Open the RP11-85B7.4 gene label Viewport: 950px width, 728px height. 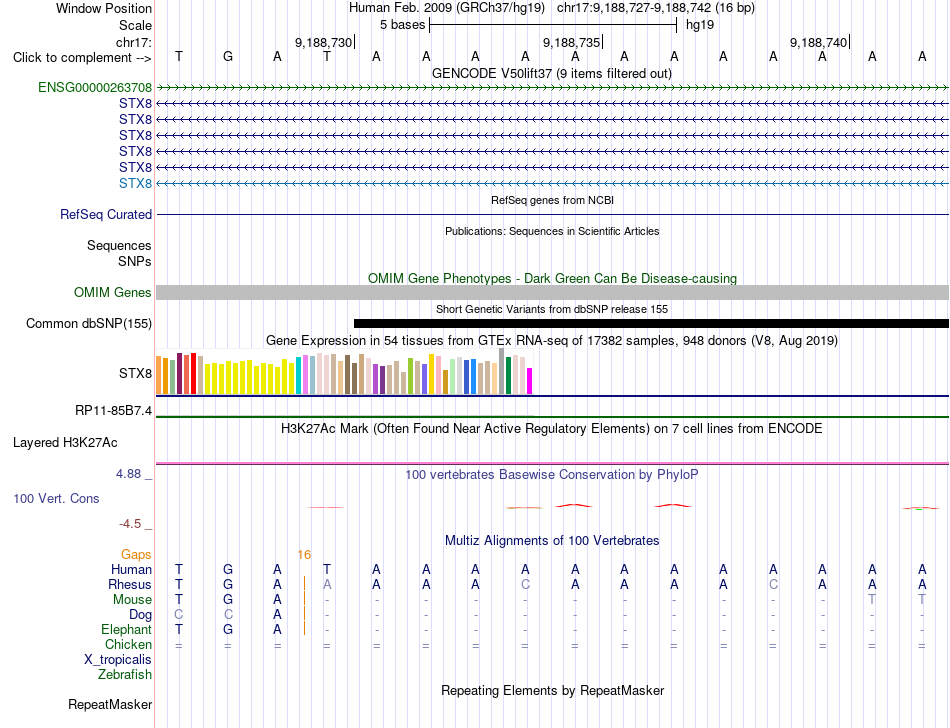coord(113,411)
